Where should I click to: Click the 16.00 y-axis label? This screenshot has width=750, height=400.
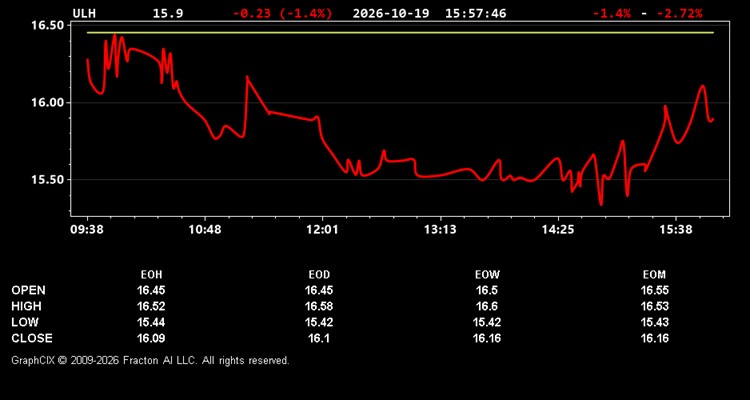(48, 102)
